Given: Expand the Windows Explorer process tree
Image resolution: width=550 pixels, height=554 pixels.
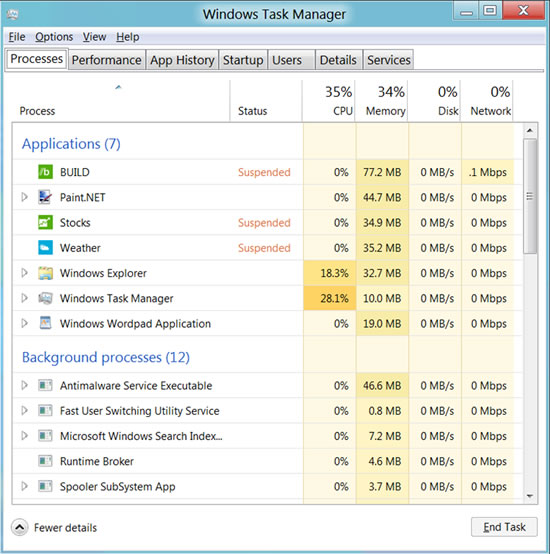Looking at the screenshot, I should click(24, 273).
